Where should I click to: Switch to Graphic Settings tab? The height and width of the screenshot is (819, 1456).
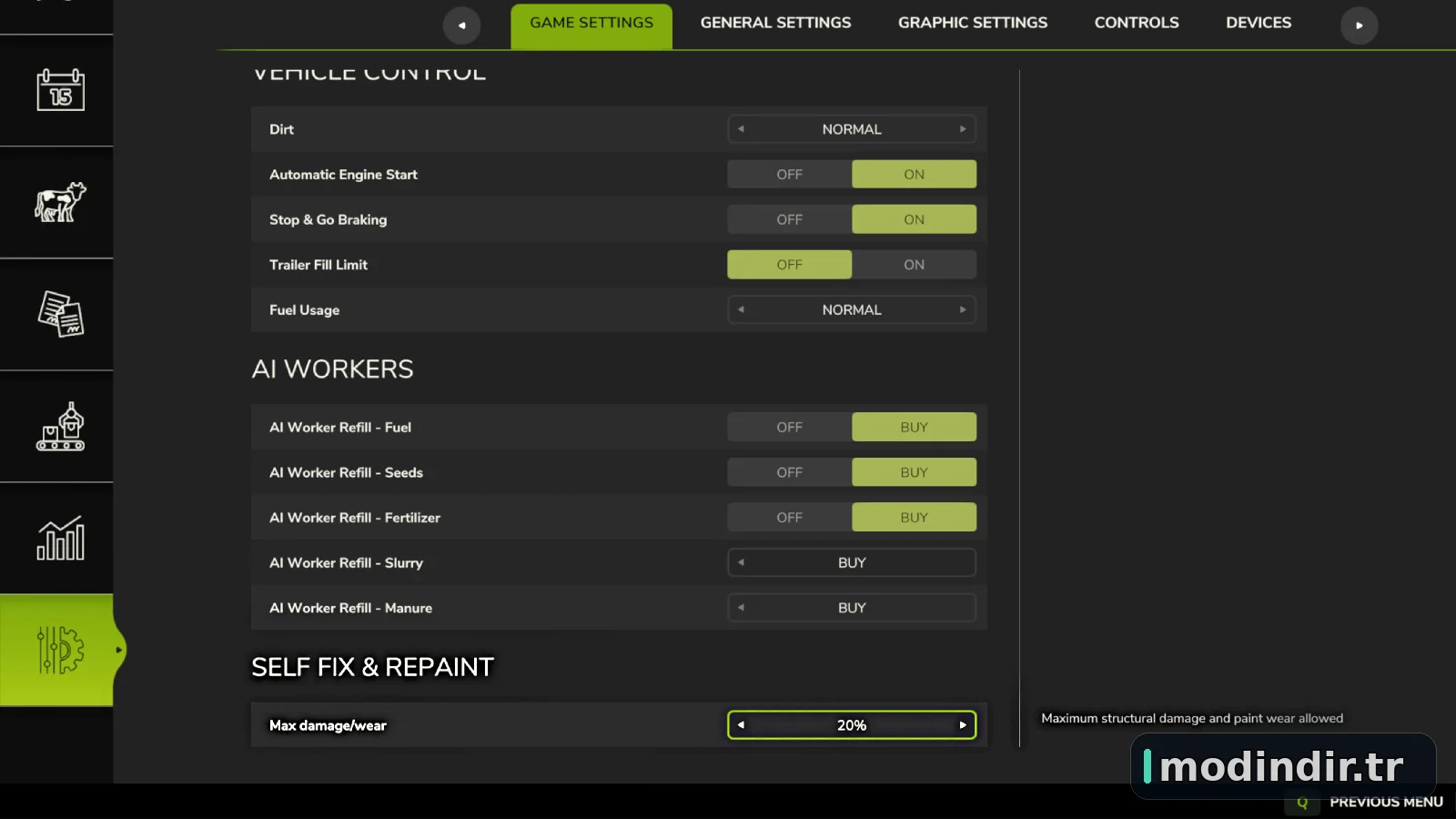tap(973, 23)
